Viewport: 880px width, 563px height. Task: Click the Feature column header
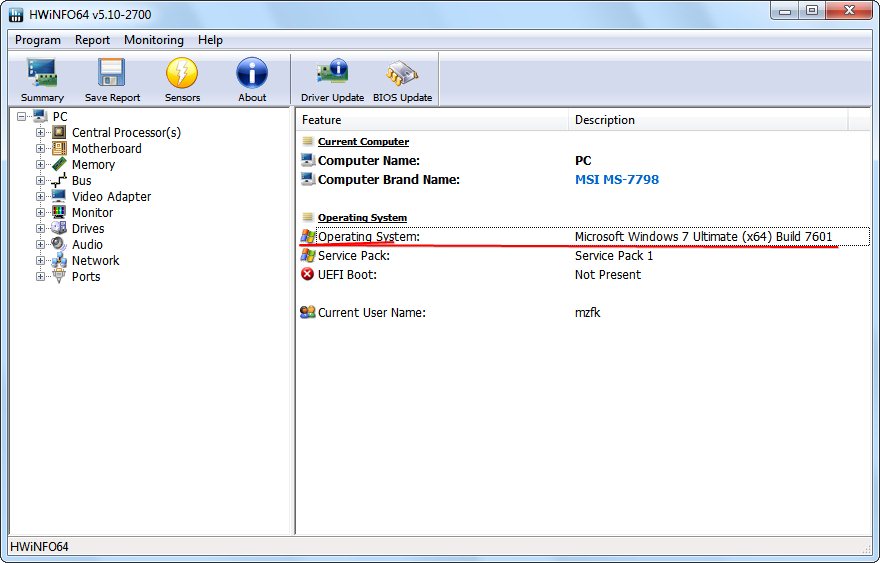point(322,120)
